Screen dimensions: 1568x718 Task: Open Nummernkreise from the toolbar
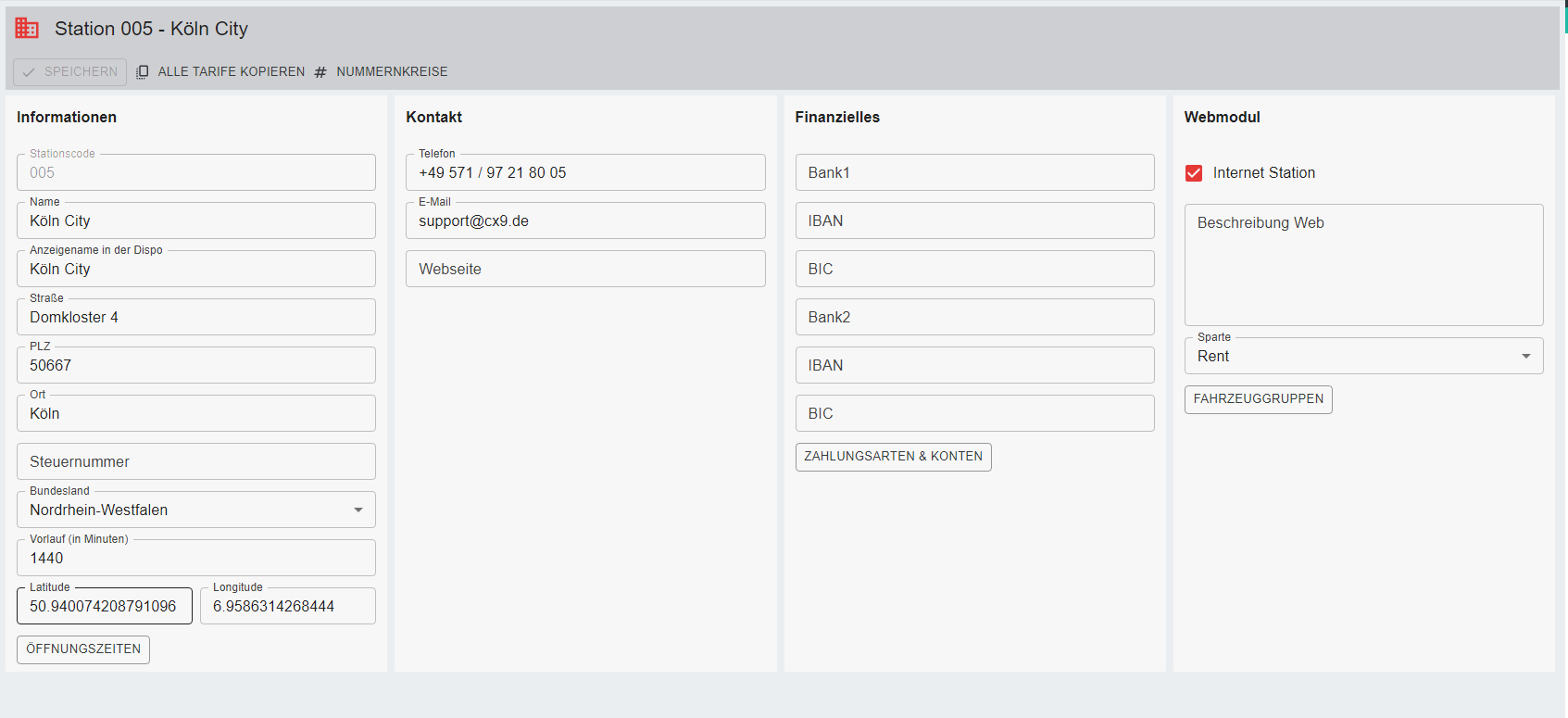coord(391,72)
